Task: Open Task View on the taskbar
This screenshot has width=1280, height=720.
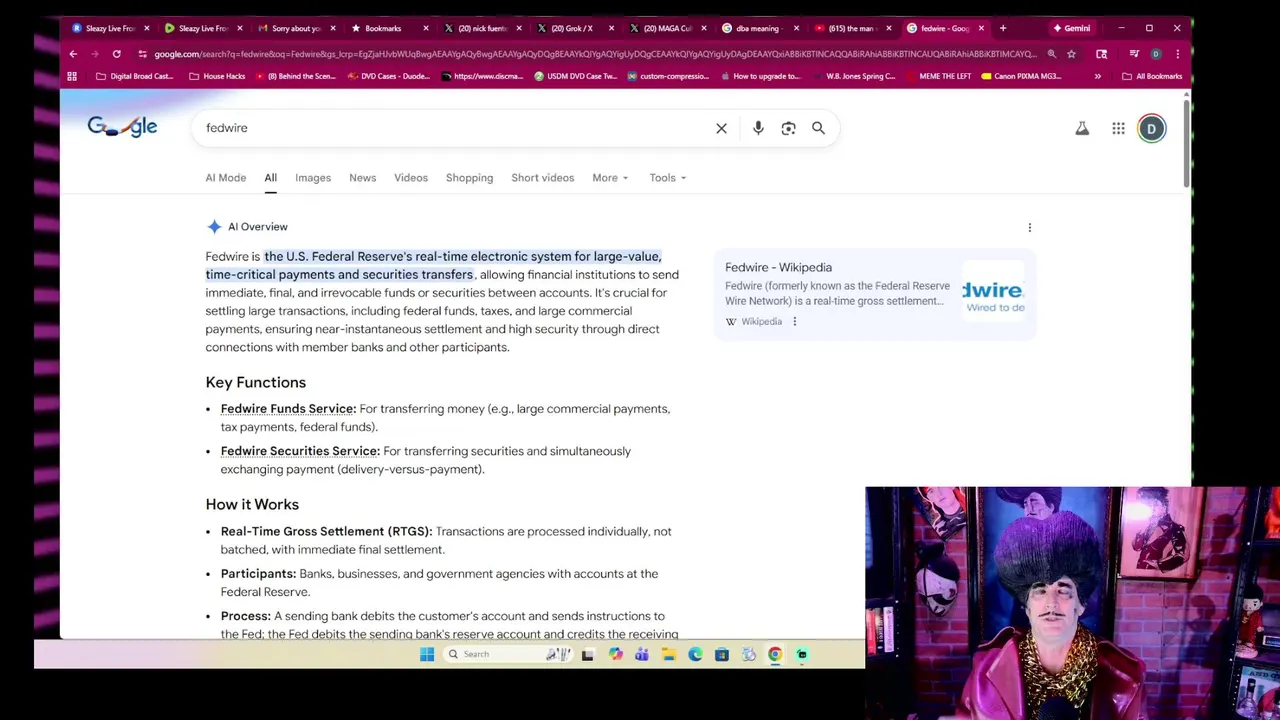Action: (x=588, y=654)
